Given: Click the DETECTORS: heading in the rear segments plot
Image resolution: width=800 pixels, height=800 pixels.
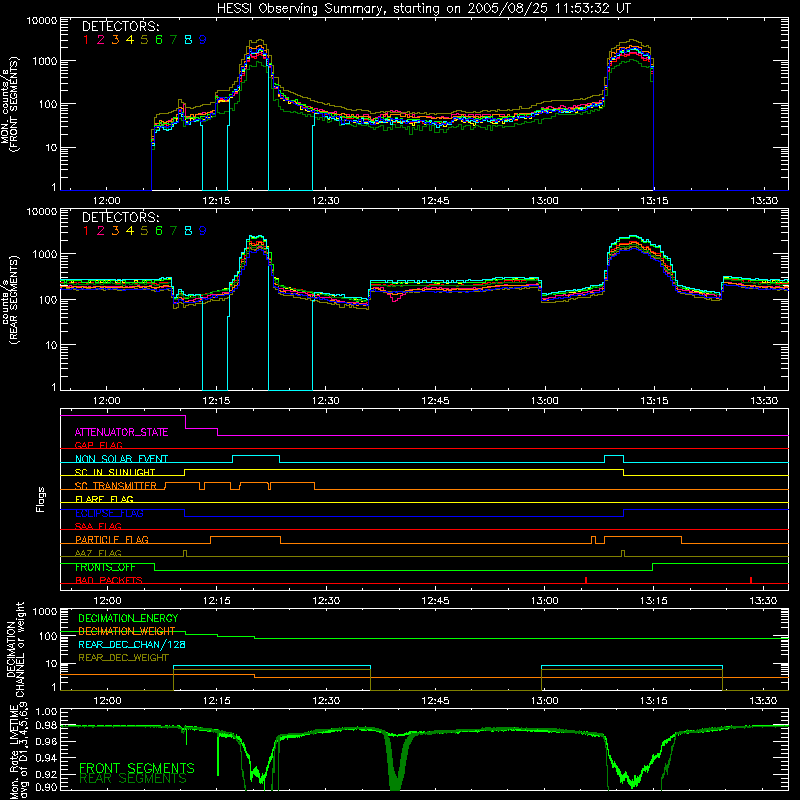Looking at the screenshot, I should (121, 217).
